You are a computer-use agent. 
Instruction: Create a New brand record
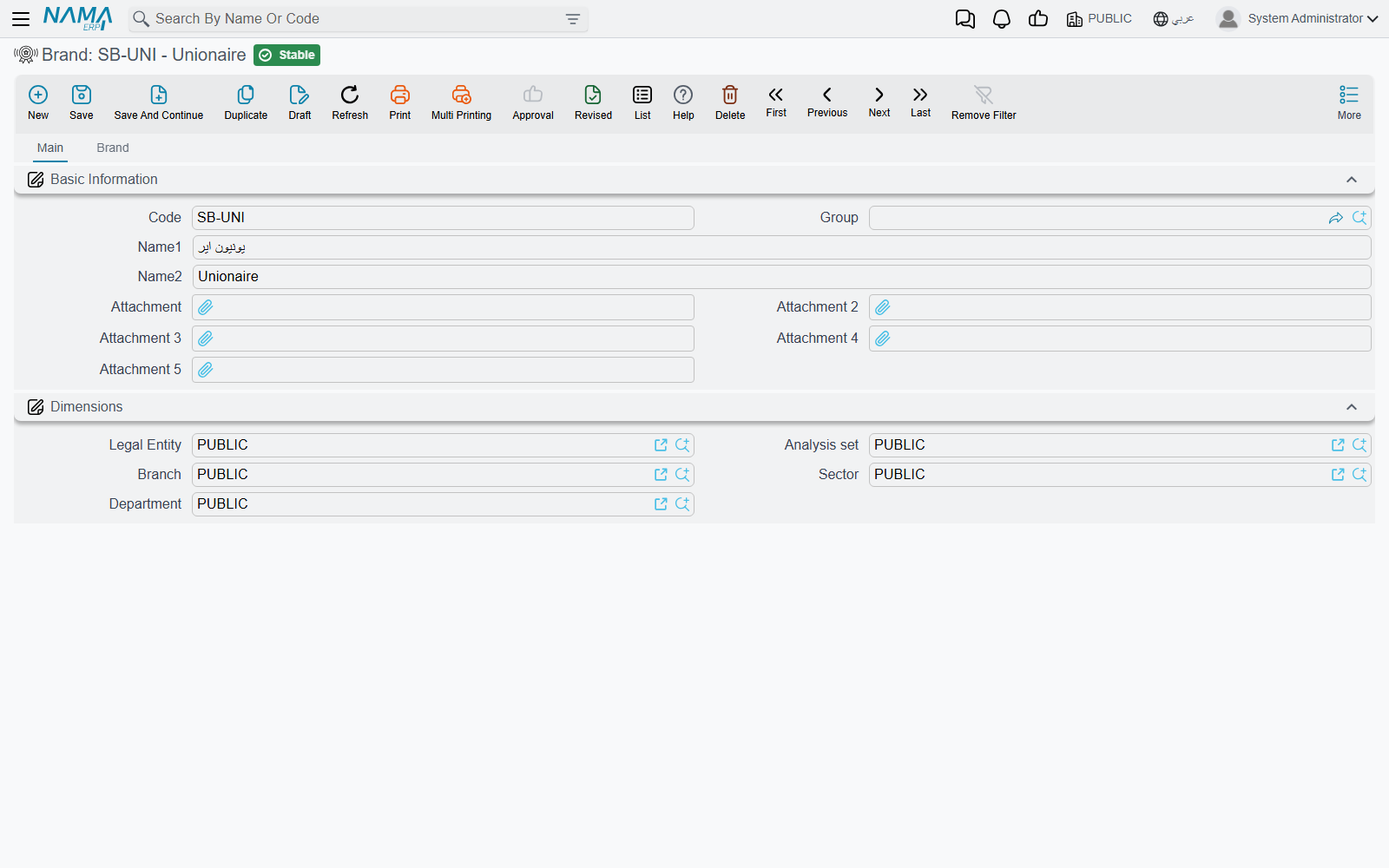(x=38, y=102)
